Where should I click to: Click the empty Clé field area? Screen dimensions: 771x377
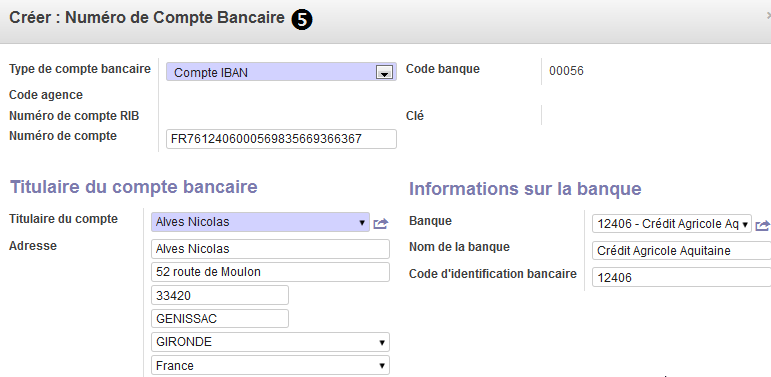click(x=654, y=116)
